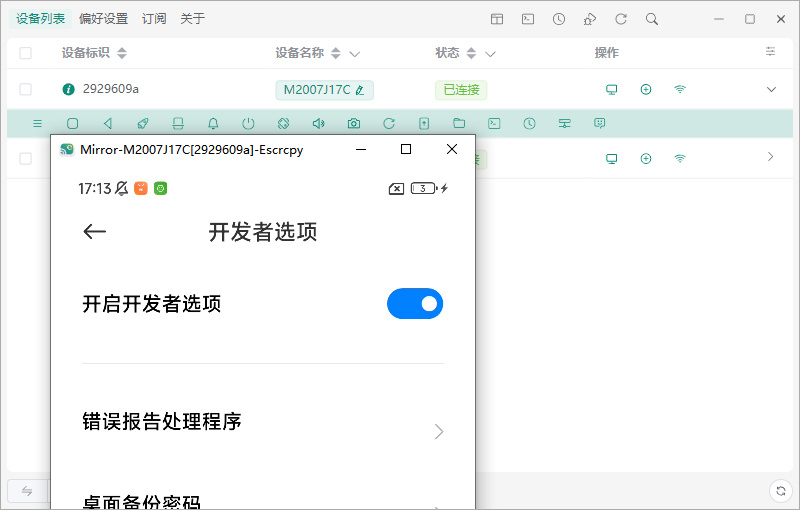Click circular reload icon in control bar

[x=389, y=123]
